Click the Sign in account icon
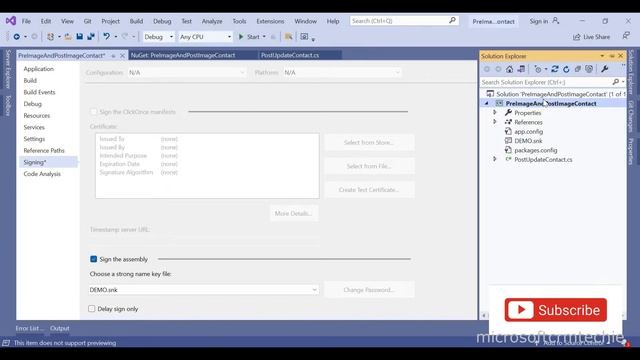The height and width of the screenshot is (360, 640). click(x=556, y=21)
